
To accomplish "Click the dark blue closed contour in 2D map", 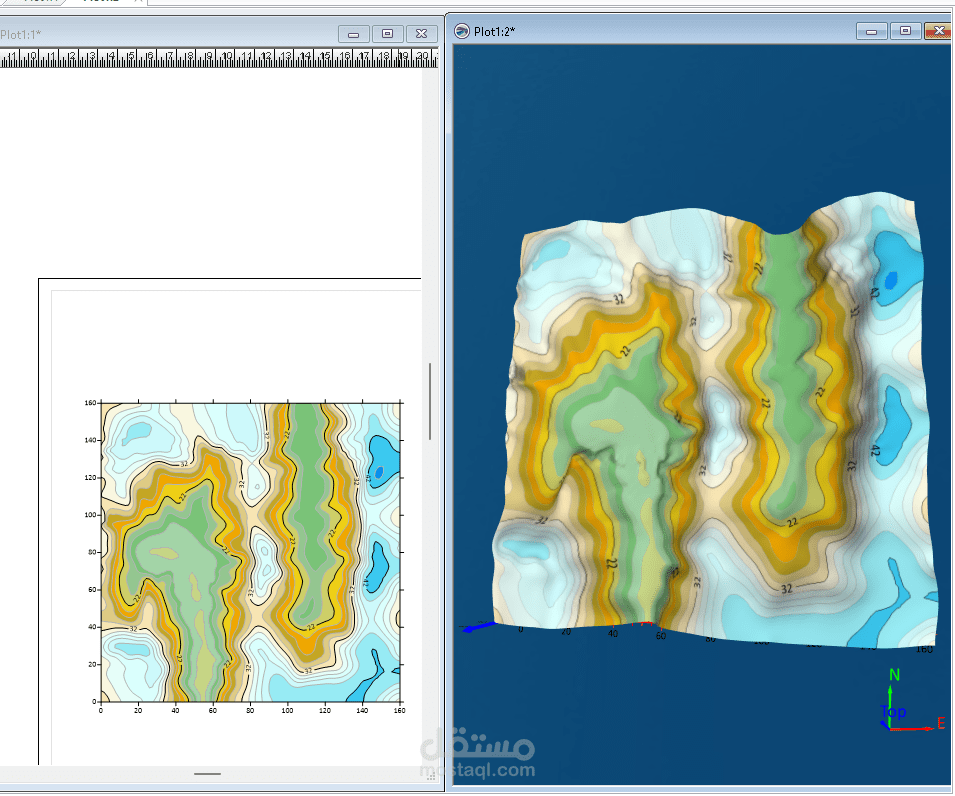I will (379, 472).
